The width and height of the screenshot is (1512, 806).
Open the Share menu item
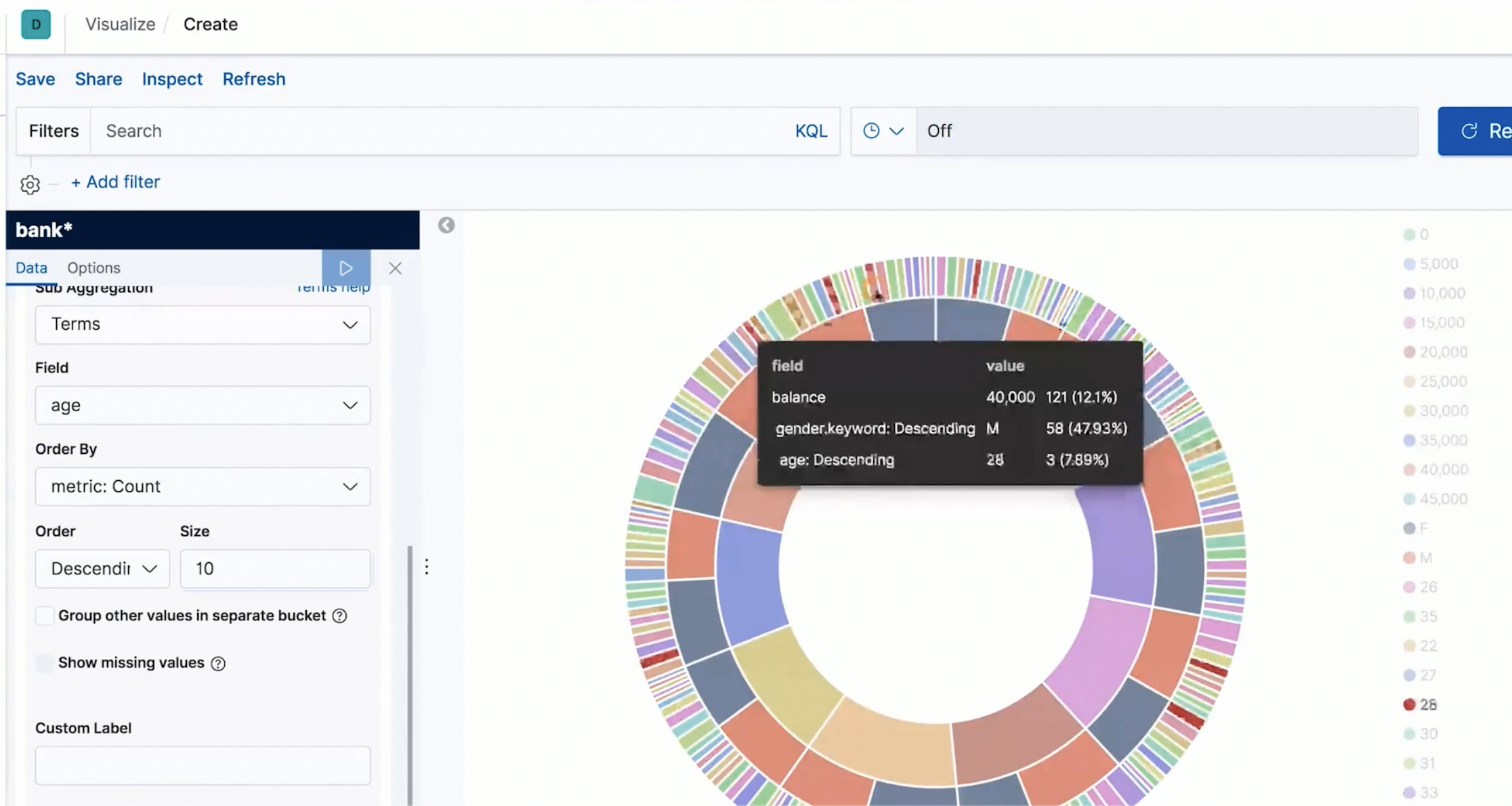coord(98,79)
